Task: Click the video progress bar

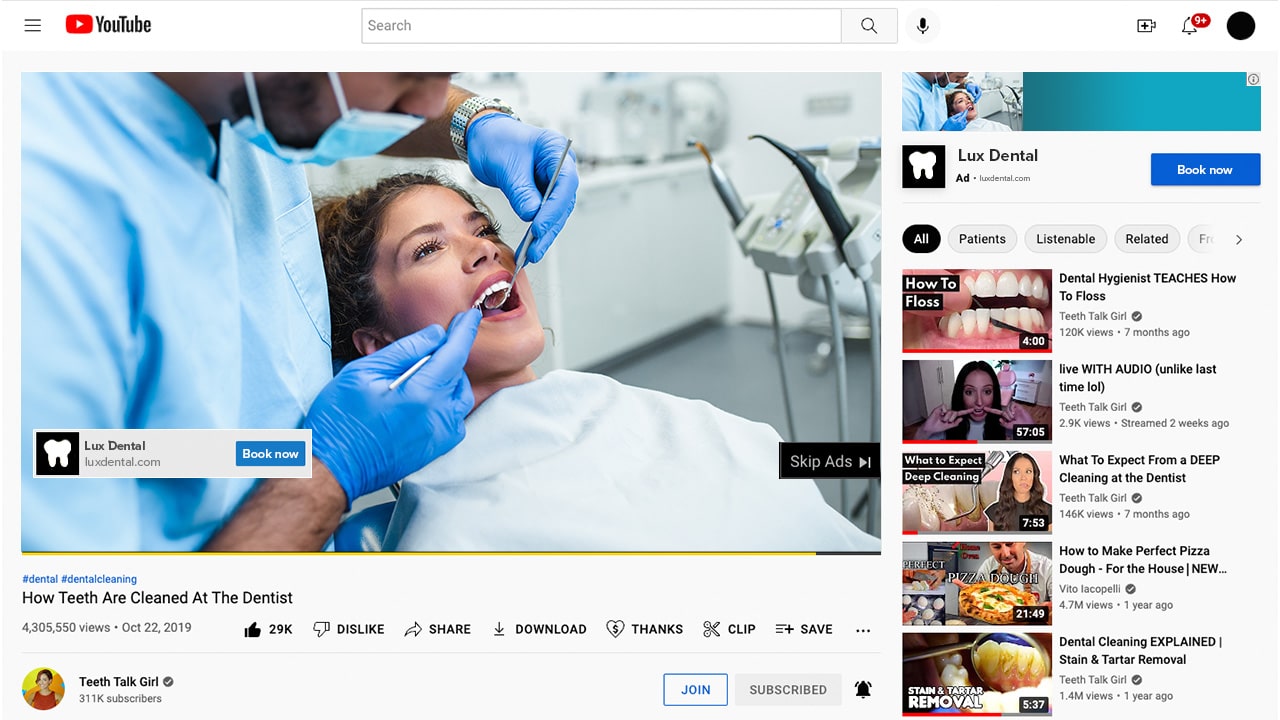Action: [x=450, y=552]
